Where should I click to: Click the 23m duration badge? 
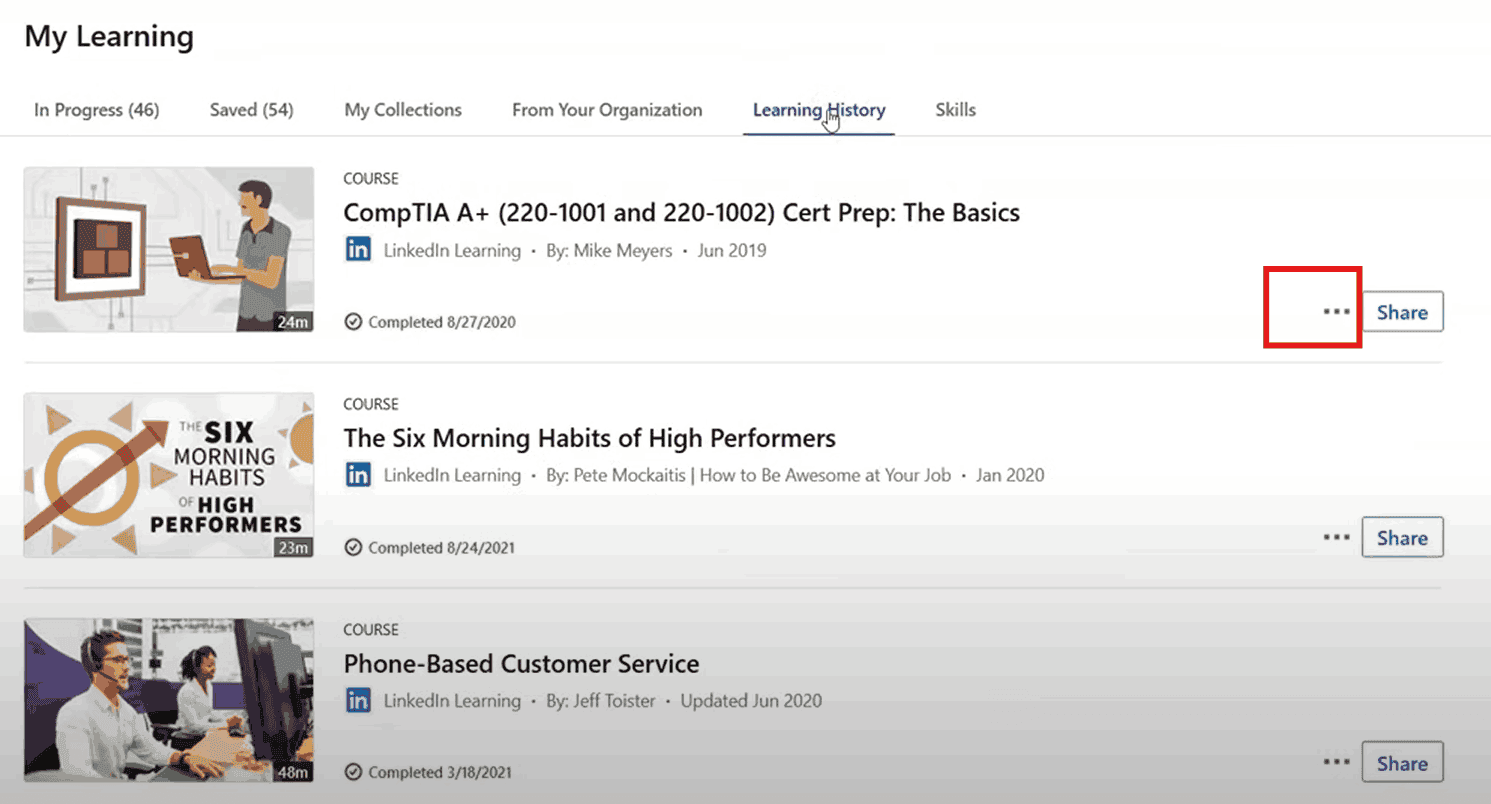coord(294,548)
